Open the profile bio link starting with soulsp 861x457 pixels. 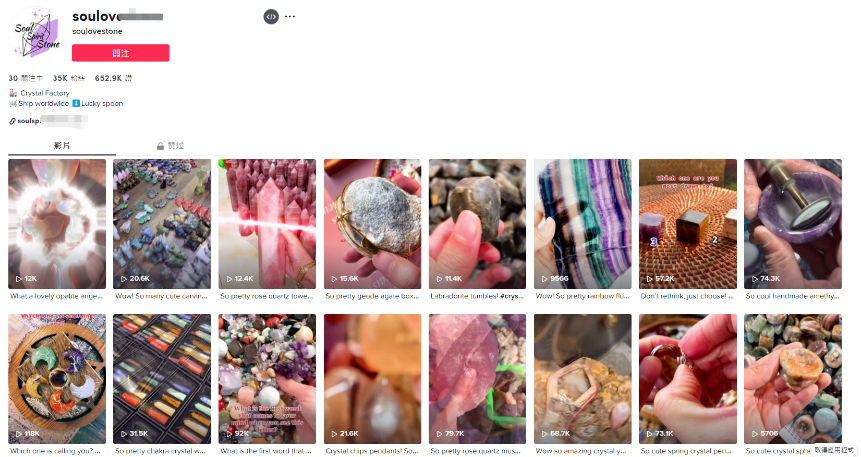tap(48, 121)
